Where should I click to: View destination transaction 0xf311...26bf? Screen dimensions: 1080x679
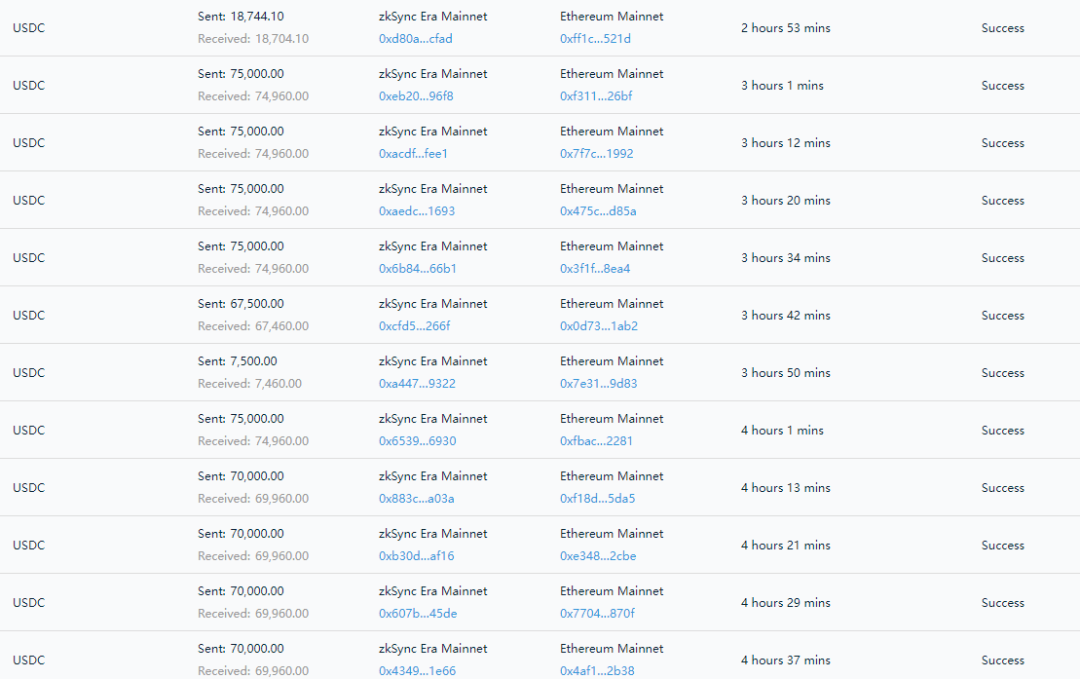tap(596, 96)
